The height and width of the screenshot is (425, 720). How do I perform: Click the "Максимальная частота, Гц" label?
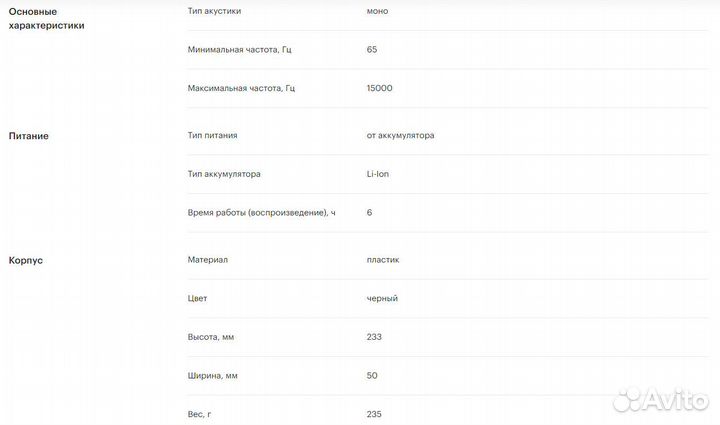point(242,88)
